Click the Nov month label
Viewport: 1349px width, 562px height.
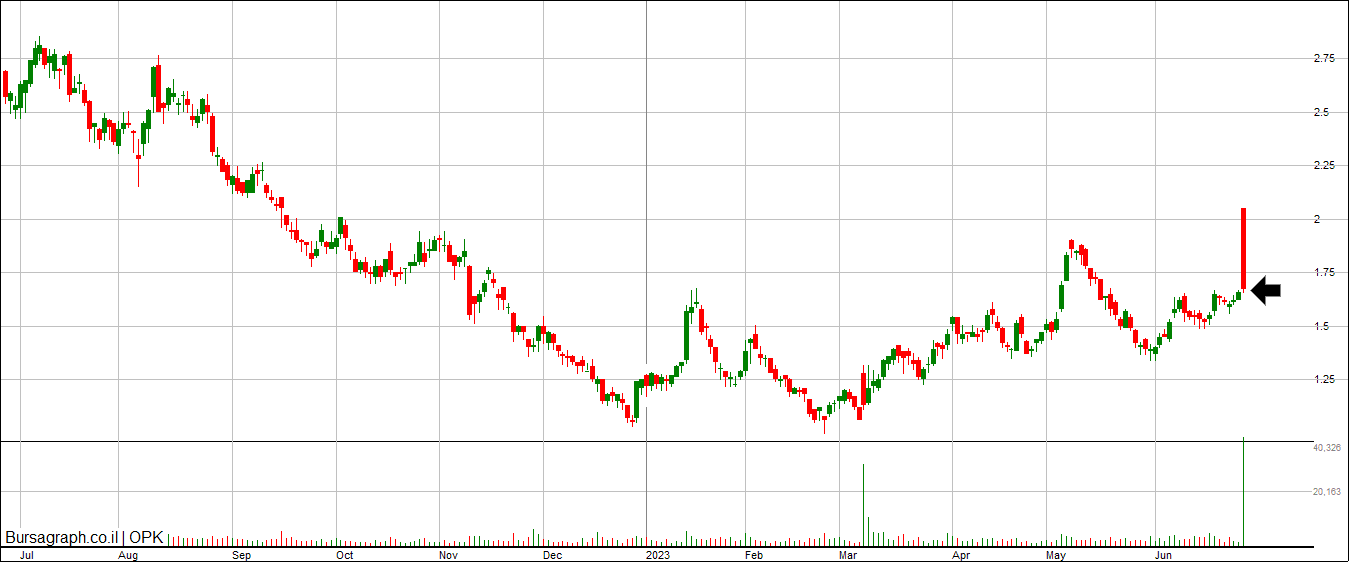[x=448, y=554]
